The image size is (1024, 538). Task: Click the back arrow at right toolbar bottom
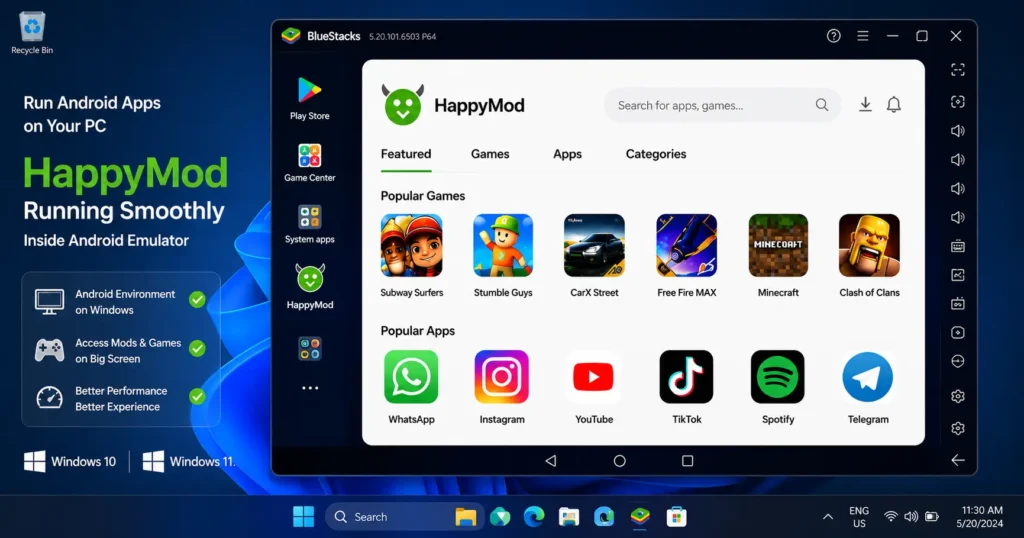957,460
